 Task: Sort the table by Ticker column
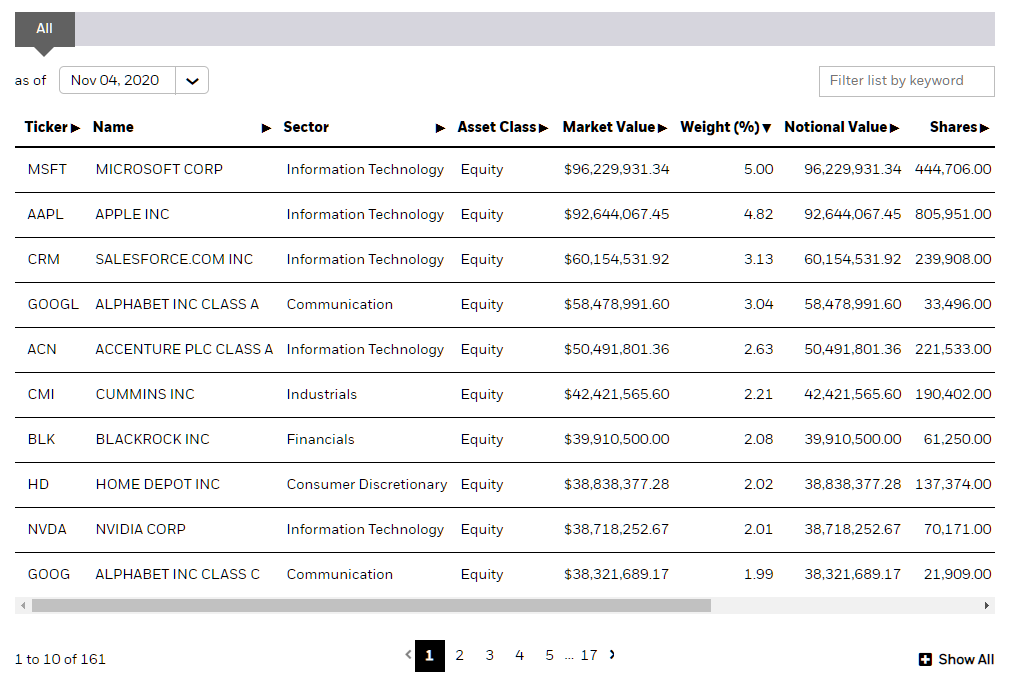[x=52, y=127]
